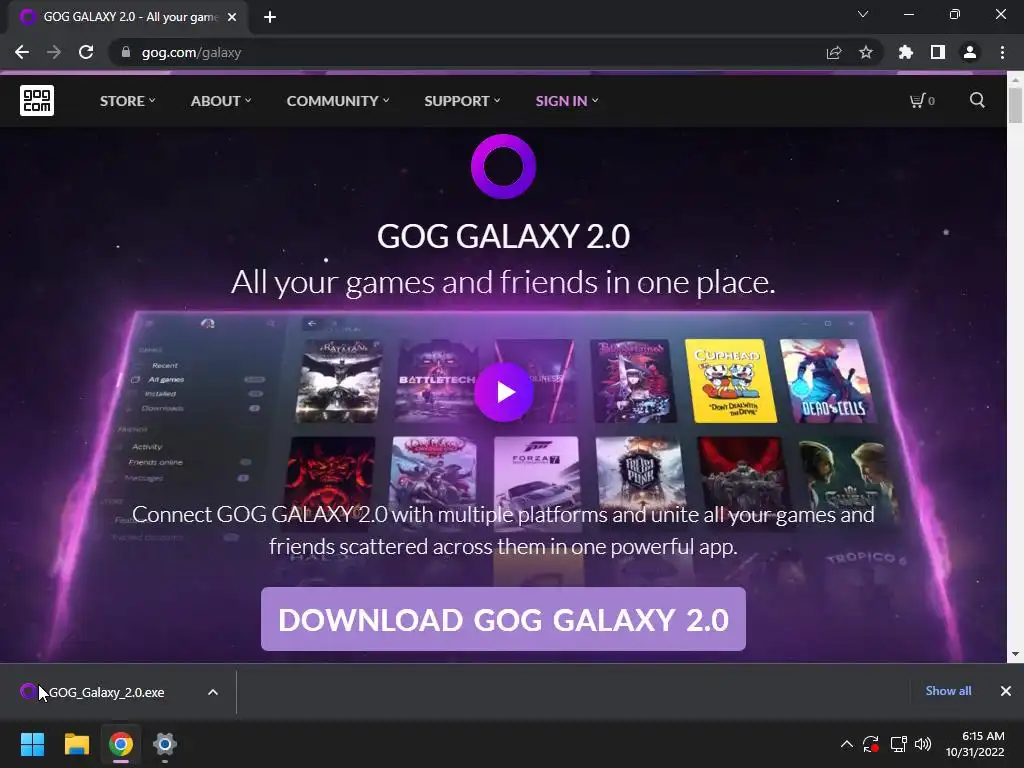Click the page vertical scrollbar thumb

click(1015, 104)
